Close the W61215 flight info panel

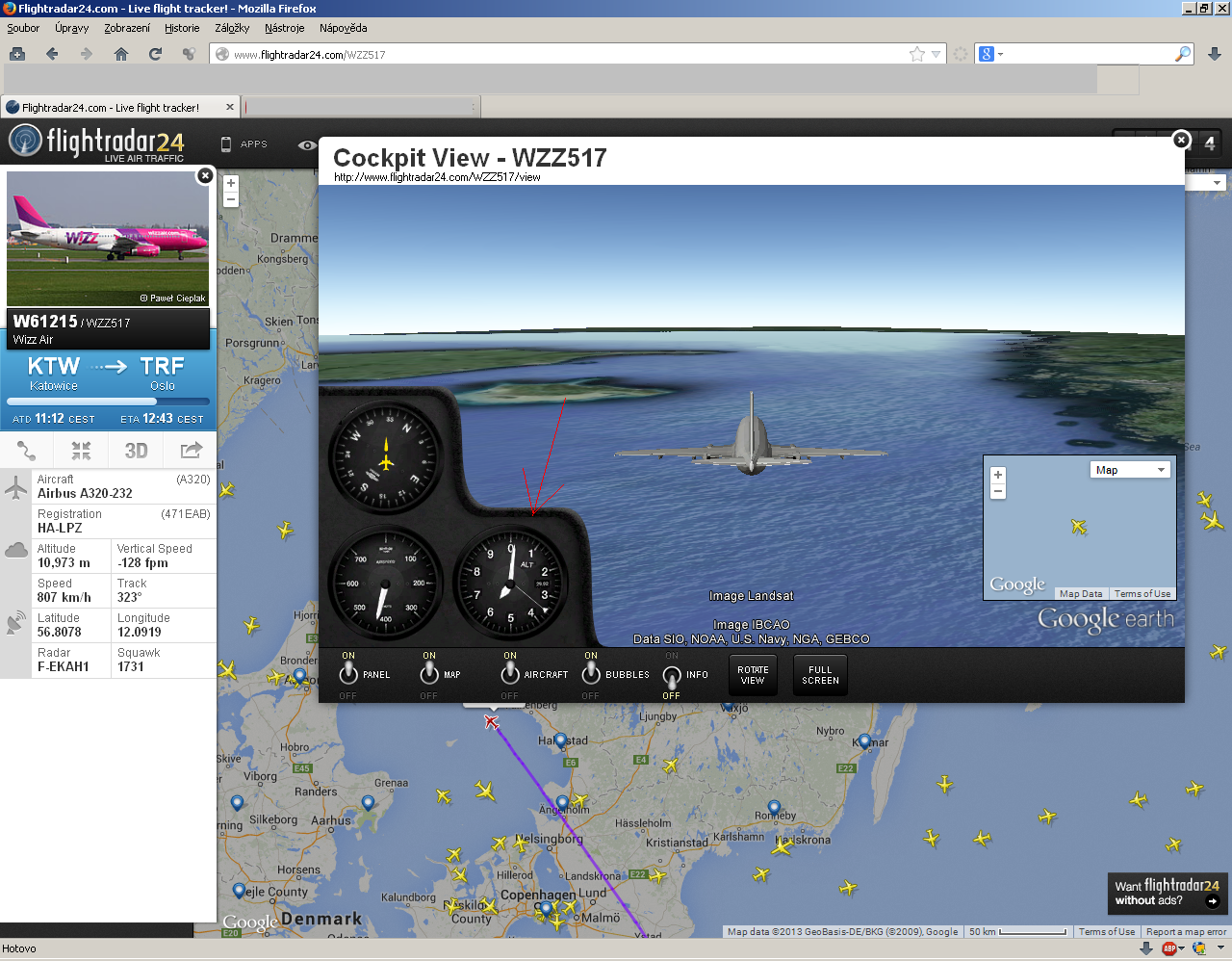pyautogui.click(x=205, y=175)
